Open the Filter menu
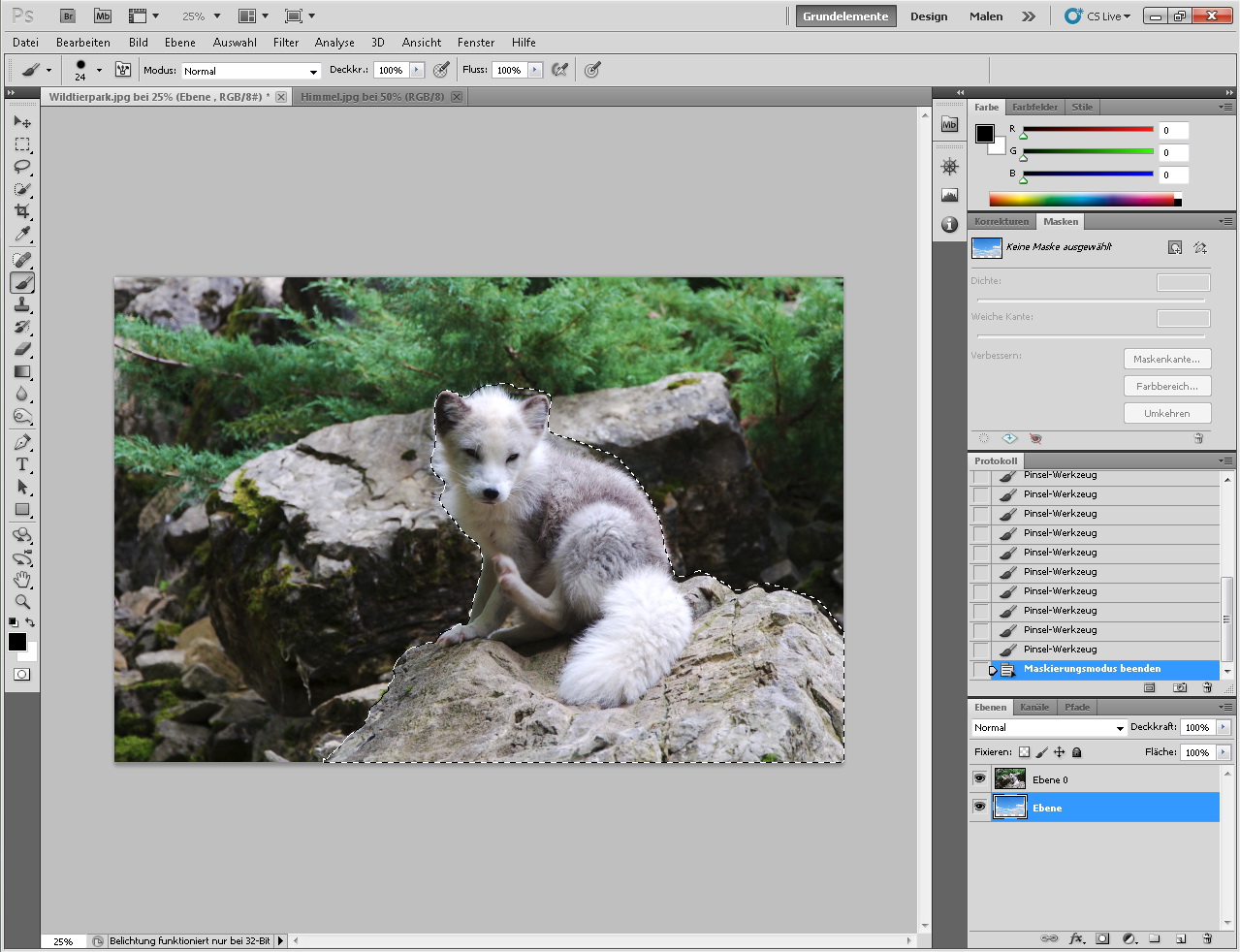 [286, 43]
